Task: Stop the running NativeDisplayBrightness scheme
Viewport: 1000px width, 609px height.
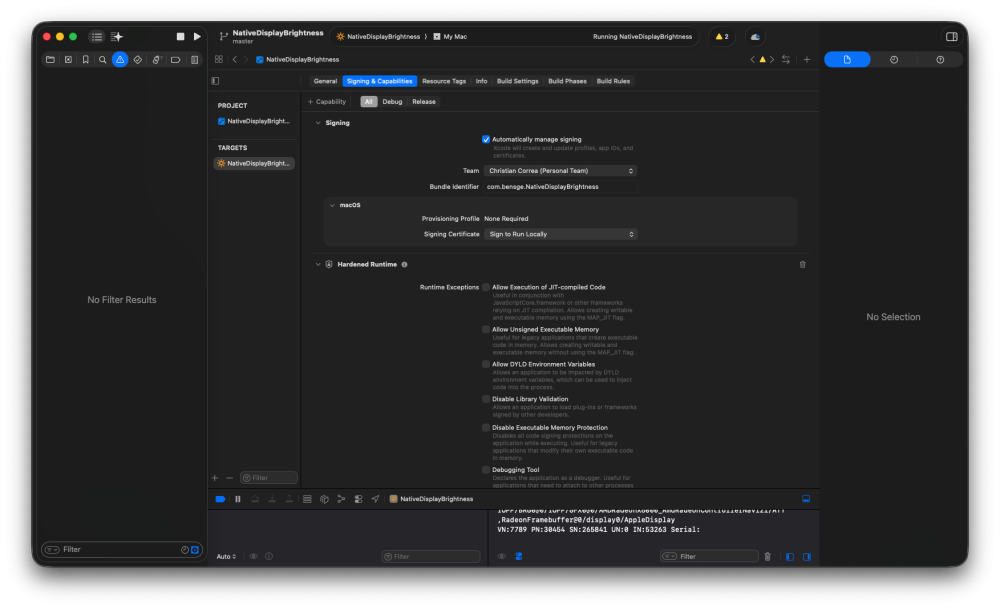Action: (180, 36)
